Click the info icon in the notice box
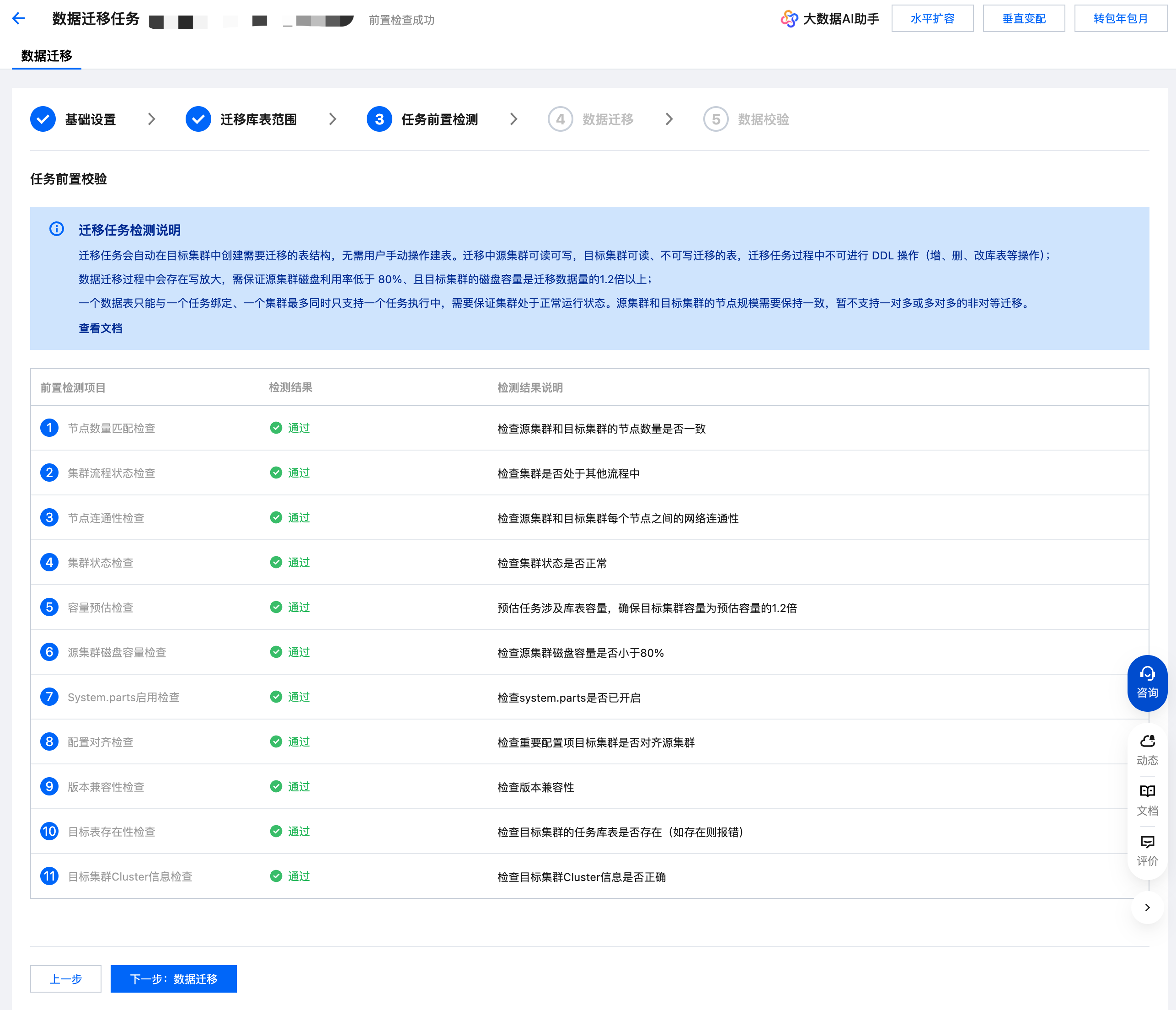1176x1010 pixels. (x=57, y=229)
